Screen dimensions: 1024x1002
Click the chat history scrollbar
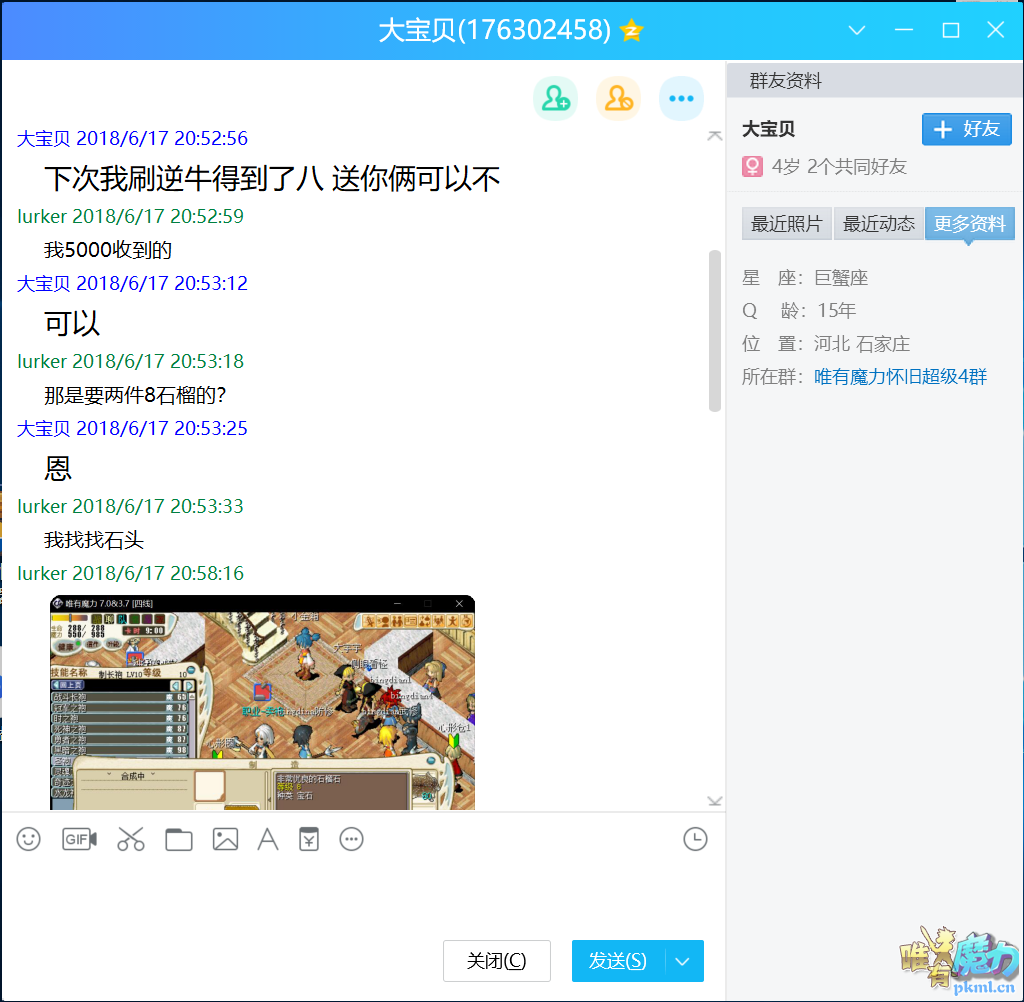[714, 330]
